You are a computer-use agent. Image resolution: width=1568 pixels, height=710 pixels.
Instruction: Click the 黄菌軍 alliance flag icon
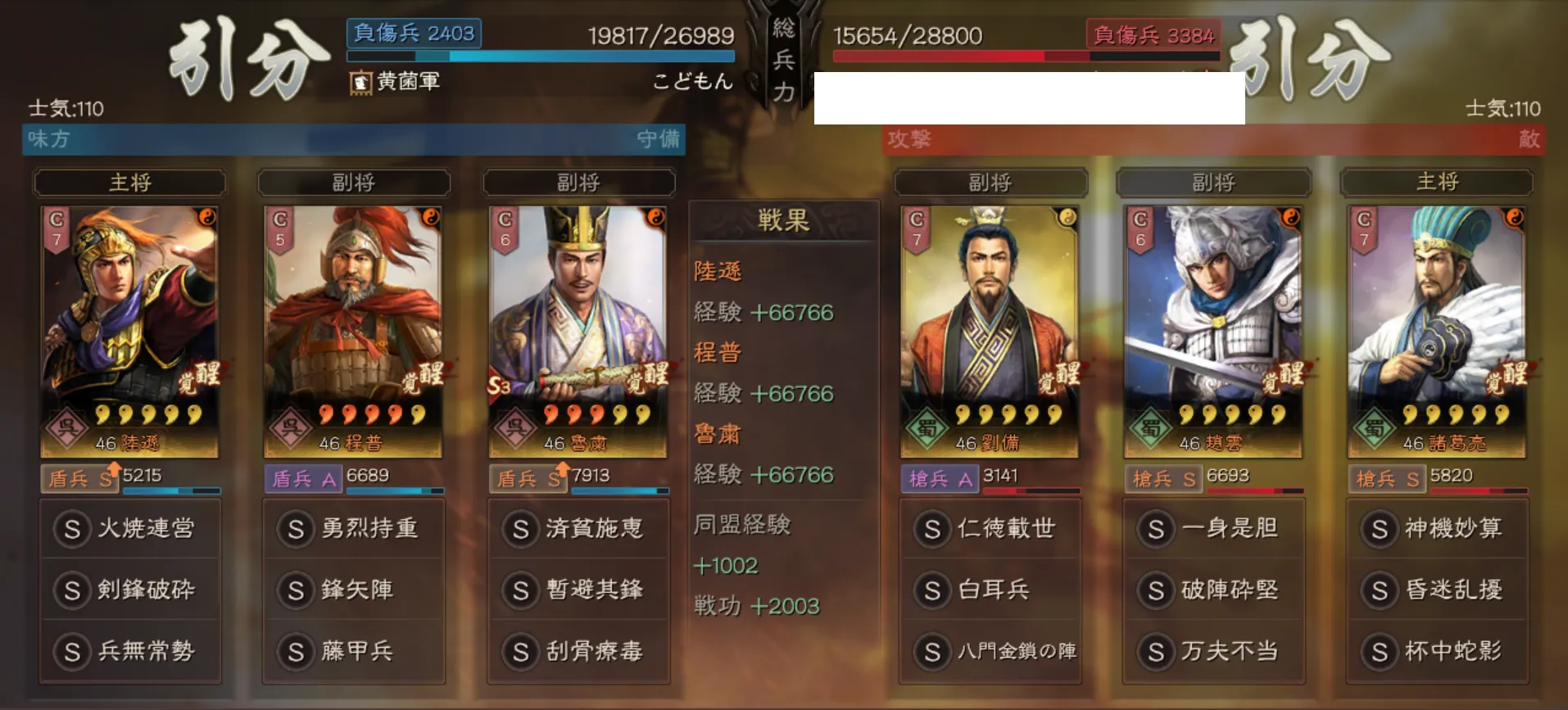360,82
